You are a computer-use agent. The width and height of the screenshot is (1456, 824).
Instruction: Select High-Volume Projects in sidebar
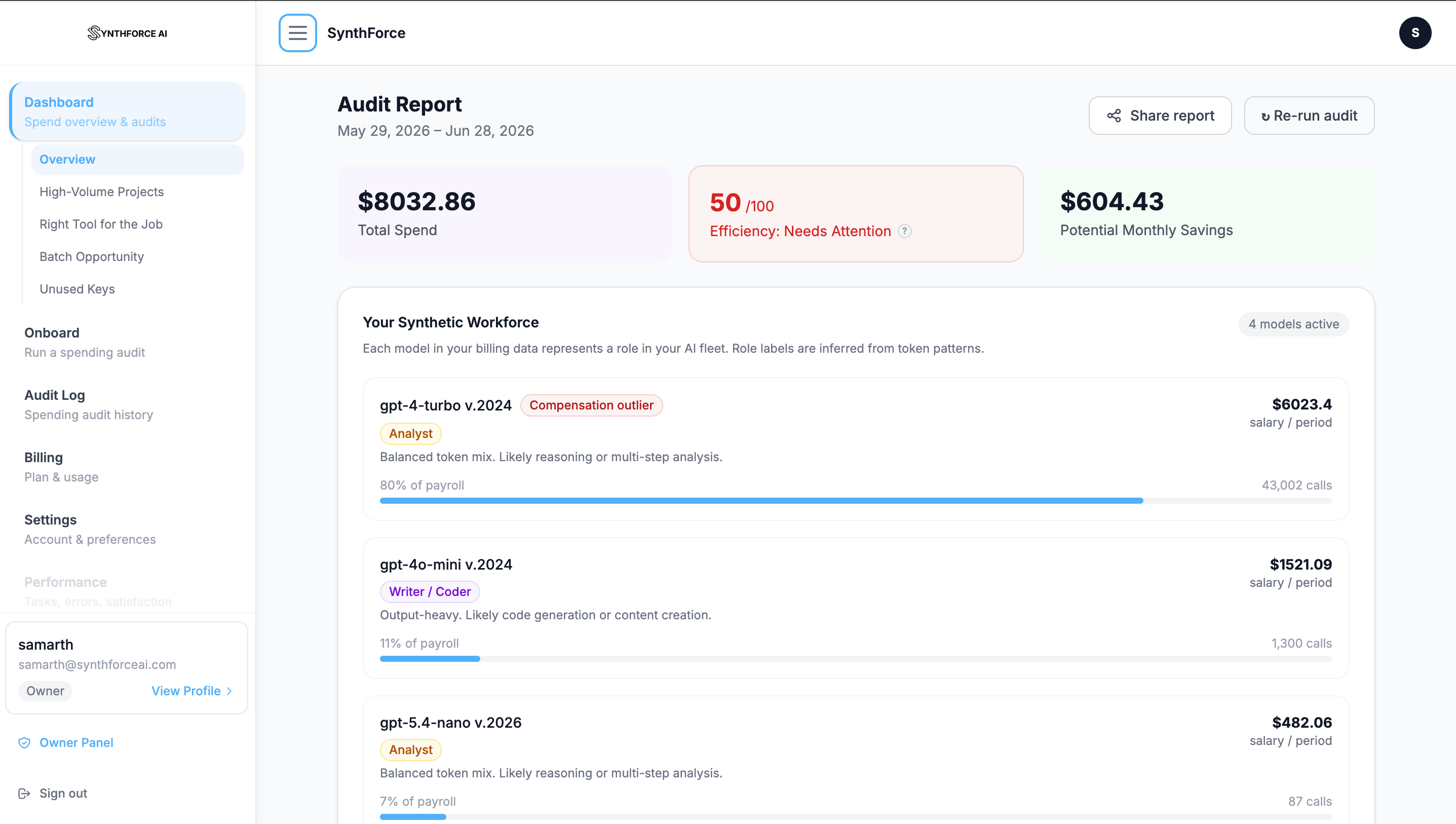(x=102, y=192)
